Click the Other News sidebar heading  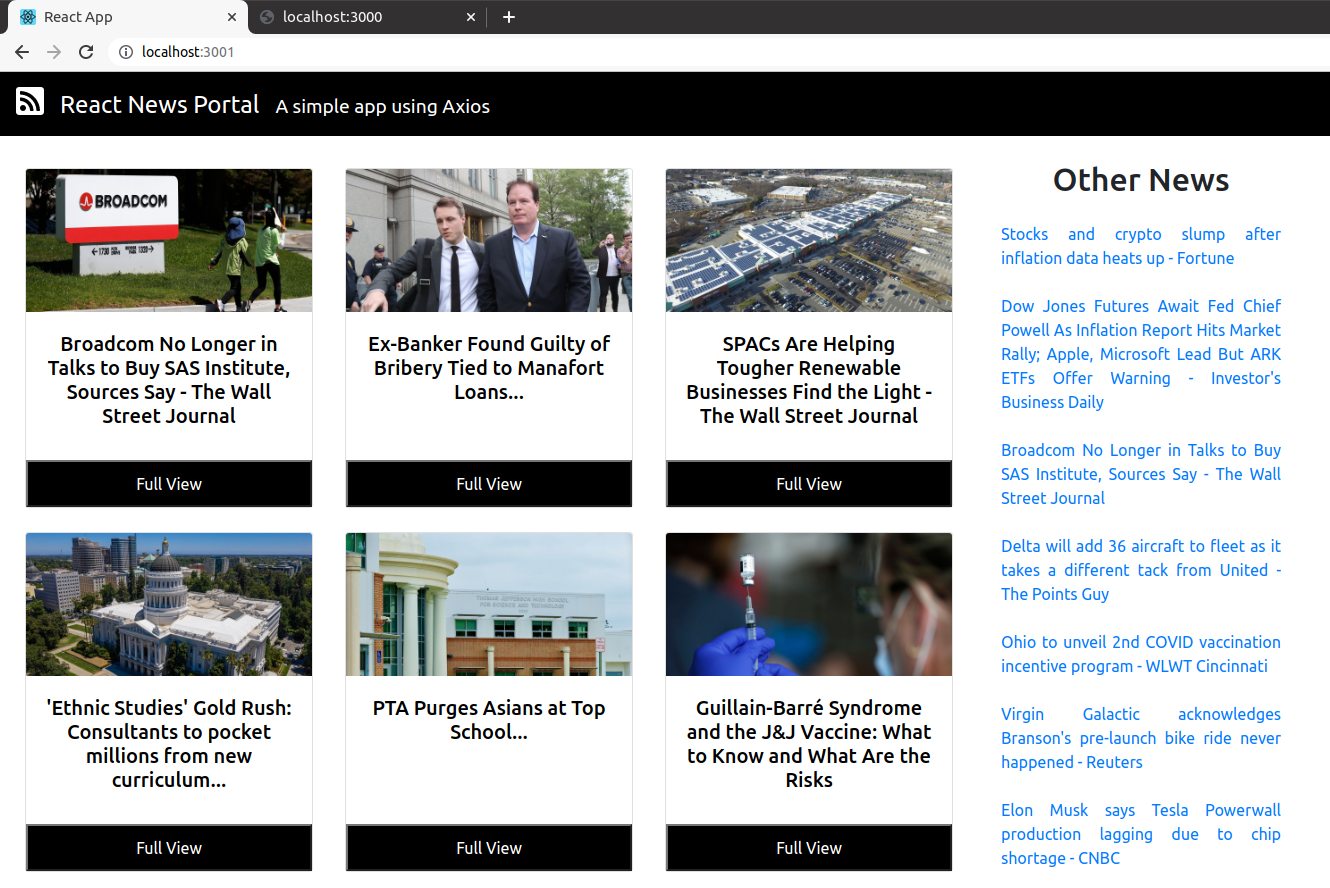click(1141, 180)
